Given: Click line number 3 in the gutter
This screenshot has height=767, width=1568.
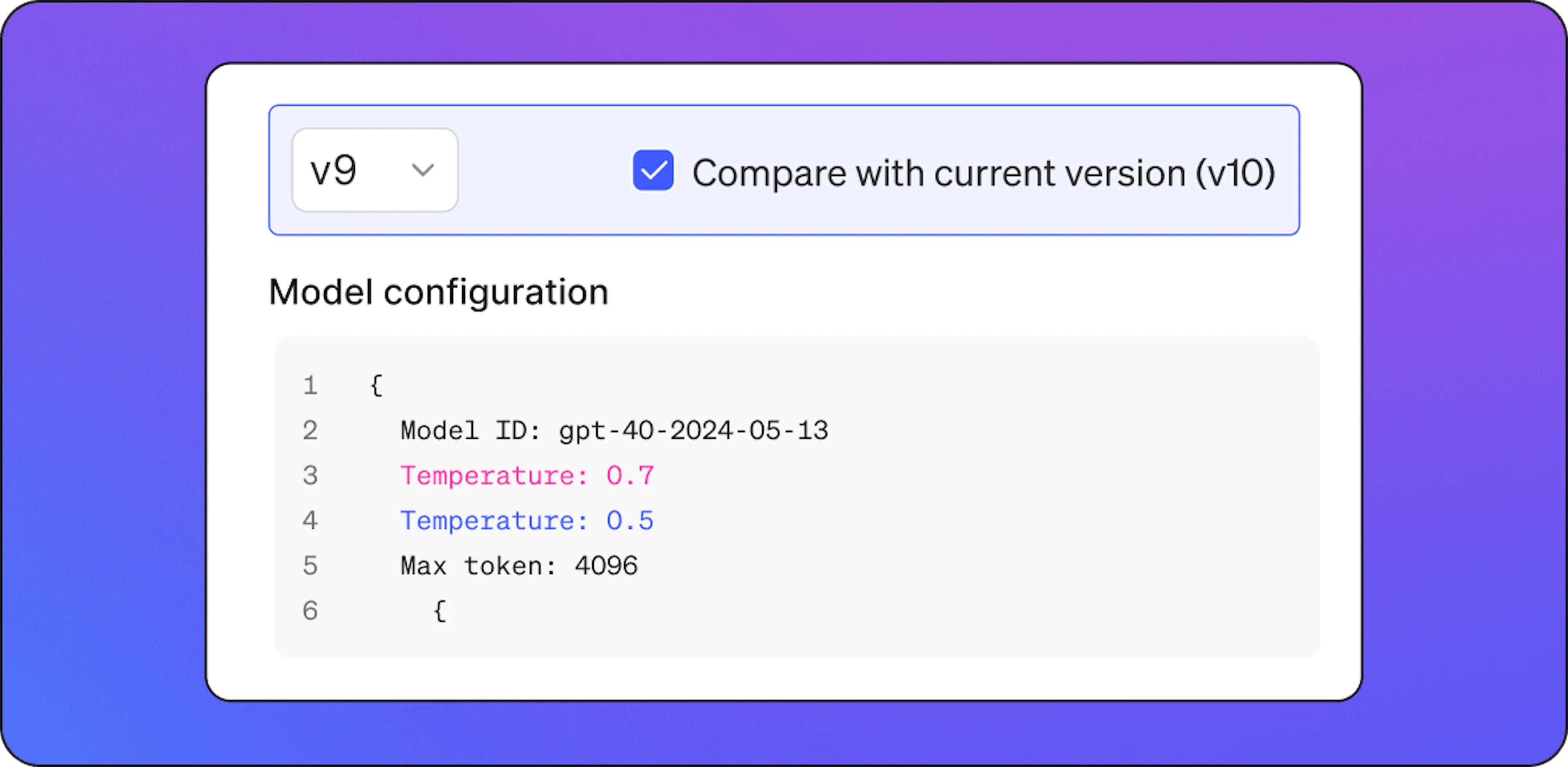Looking at the screenshot, I should (310, 475).
